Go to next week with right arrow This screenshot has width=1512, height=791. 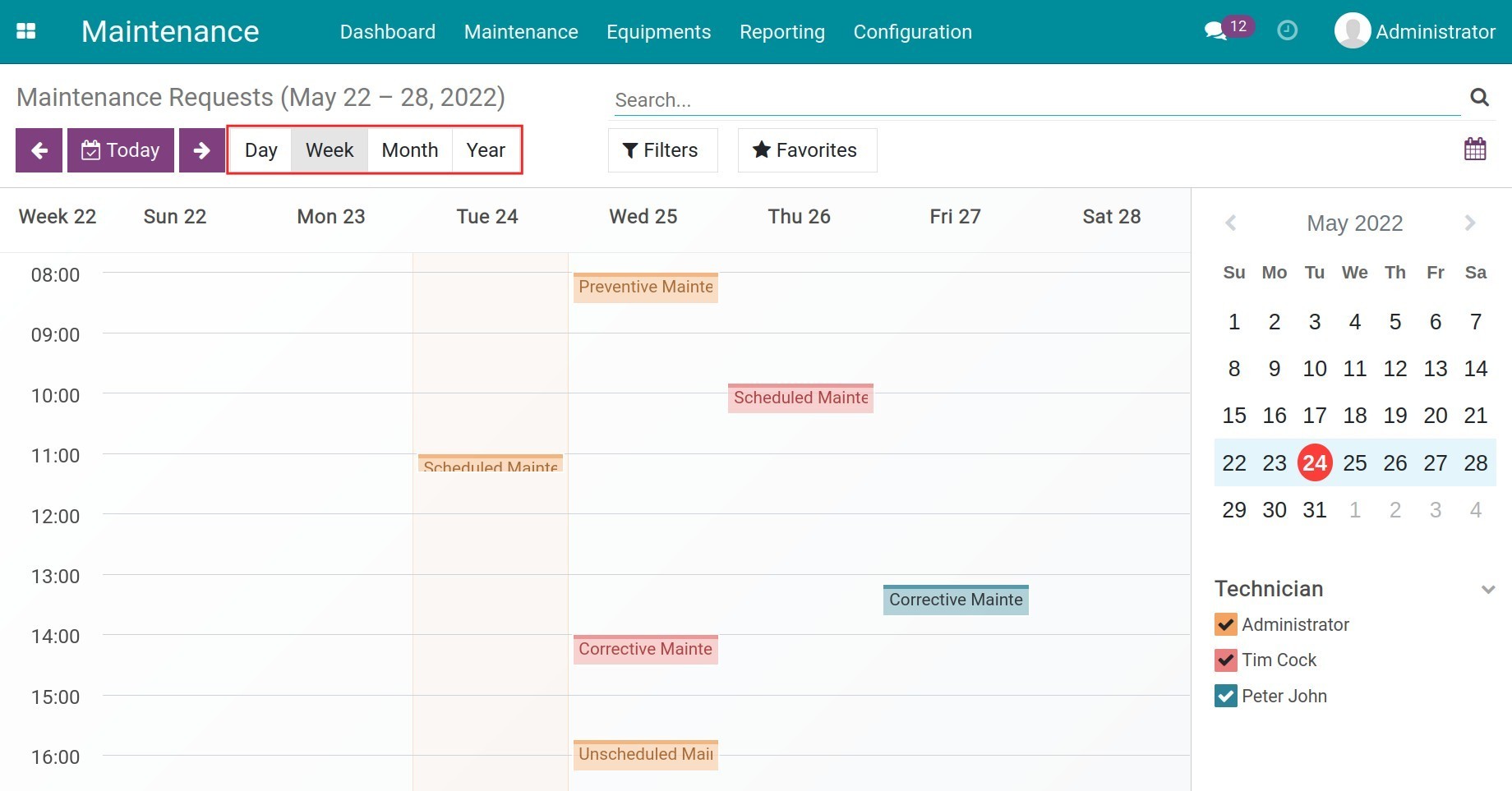(x=201, y=150)
